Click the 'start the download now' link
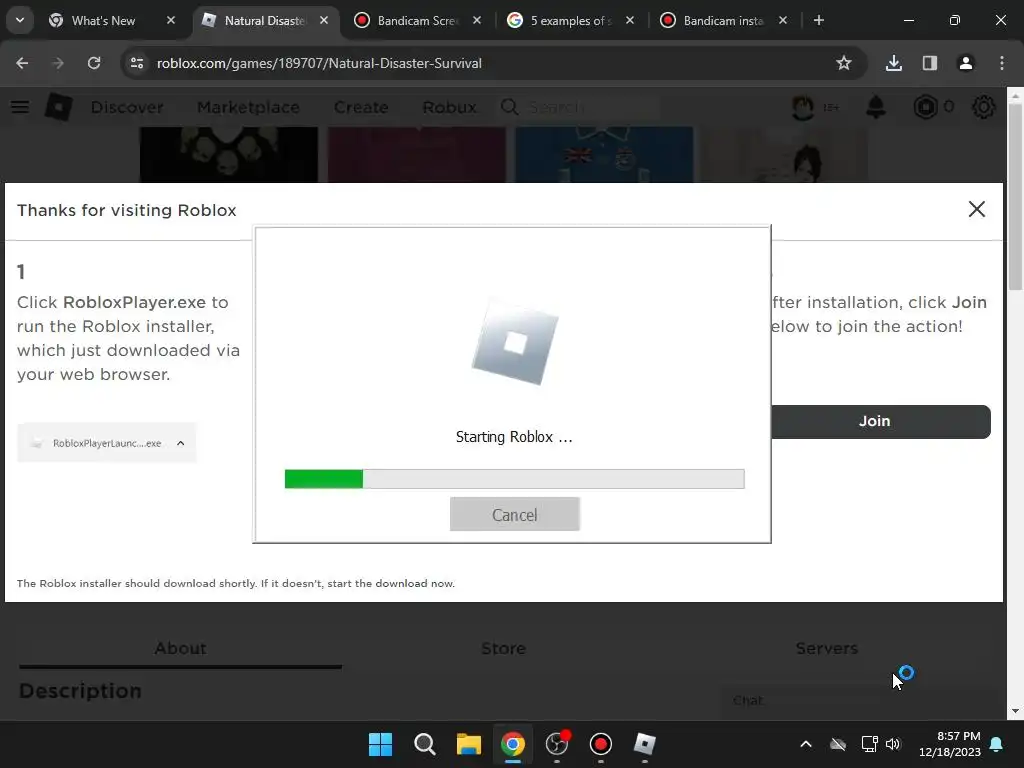This screenshot has width=1024, height=768. pyautogui.click(x=391, y=583)
